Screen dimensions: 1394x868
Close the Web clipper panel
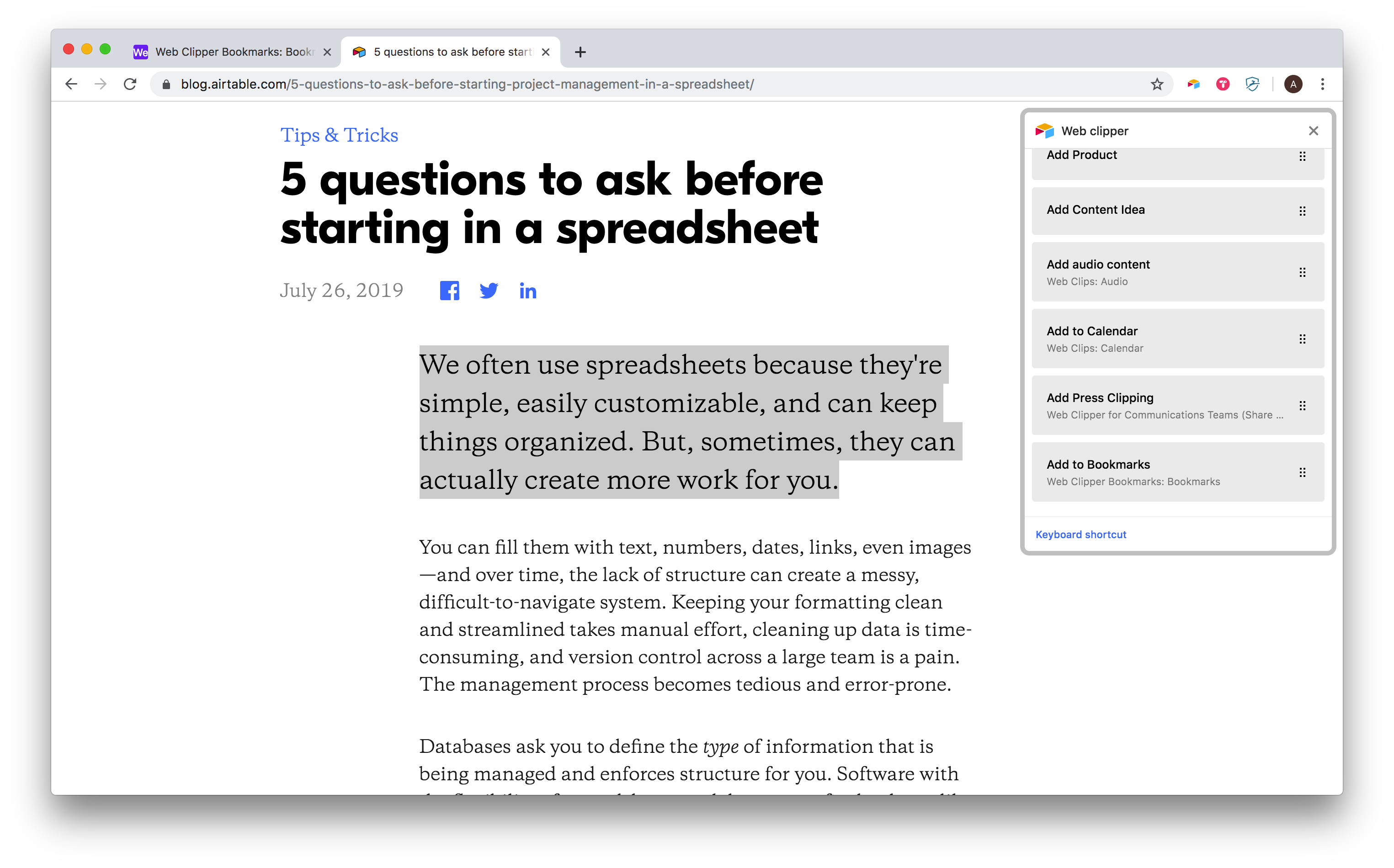point(1313,131)
